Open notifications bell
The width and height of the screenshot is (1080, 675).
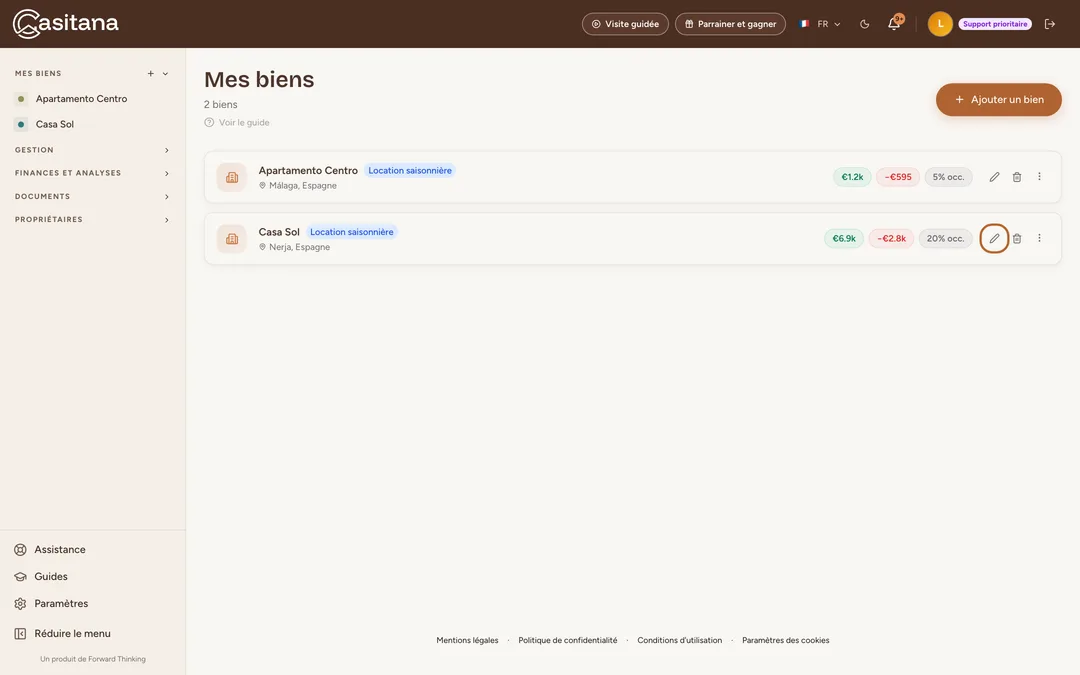click(894, 24)
